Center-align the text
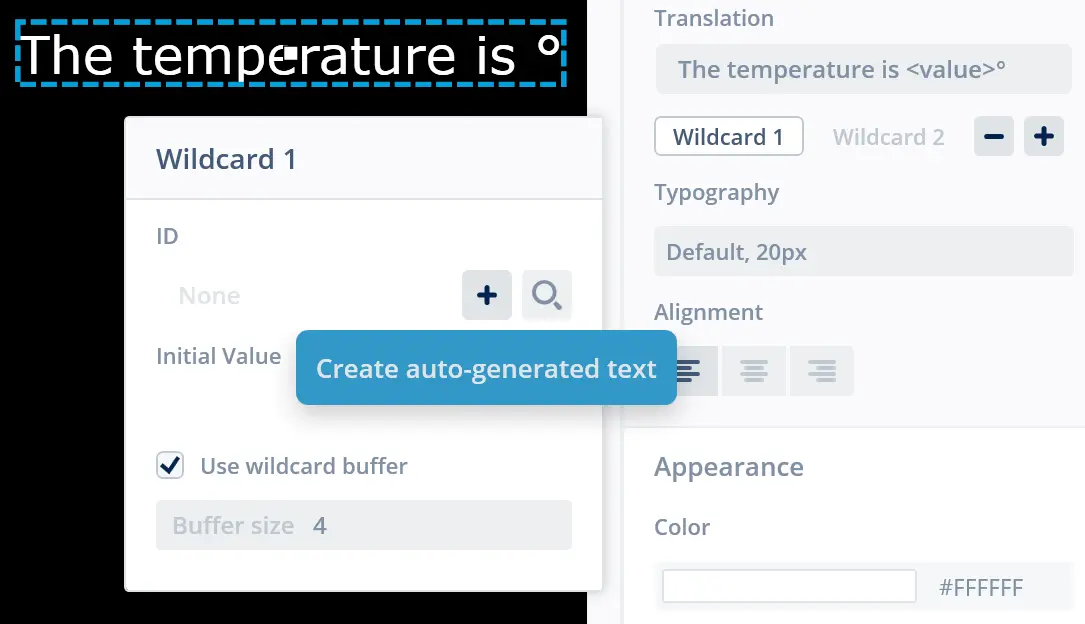 754,372
